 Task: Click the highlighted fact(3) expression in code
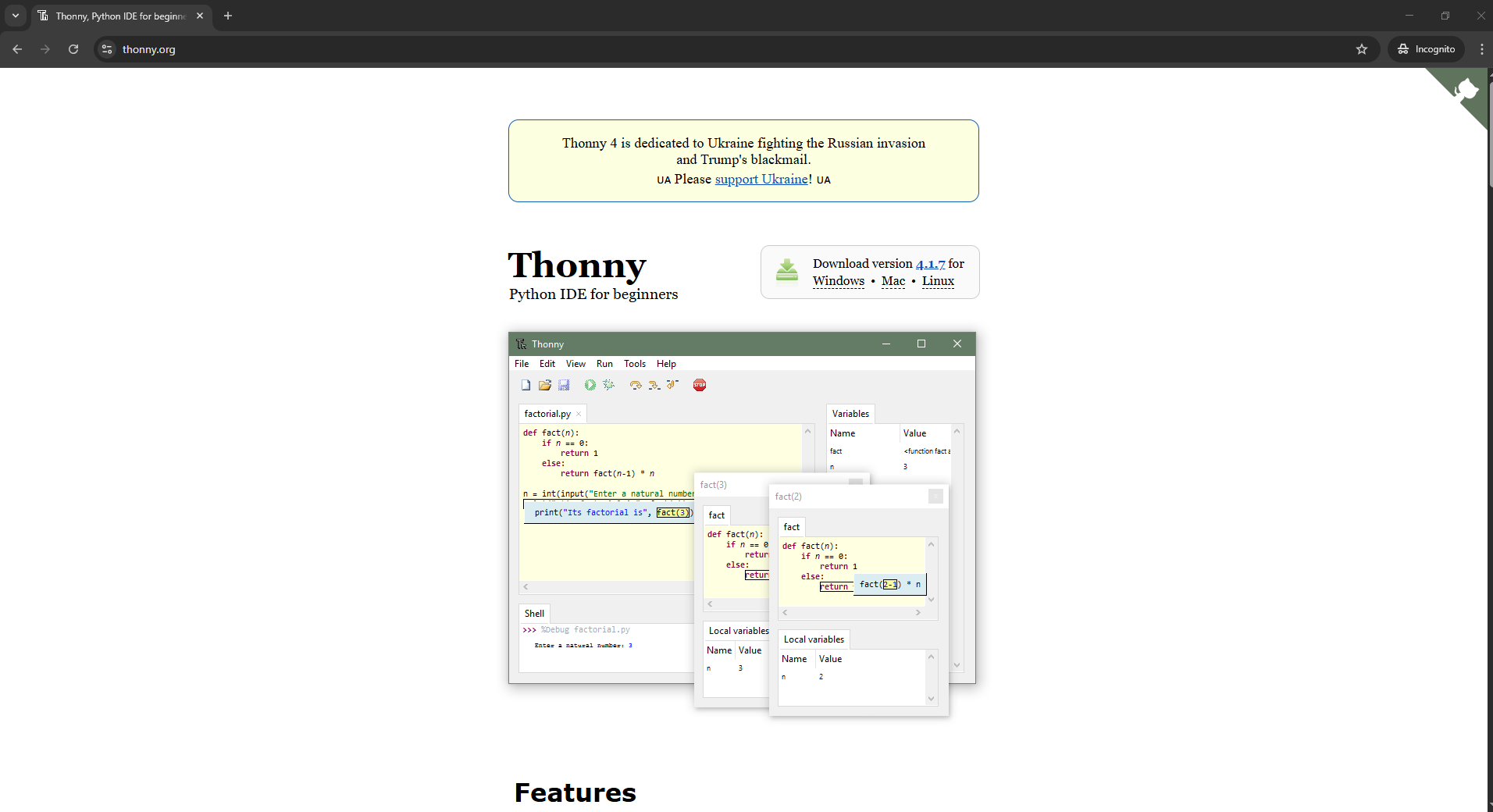(673, 513)
